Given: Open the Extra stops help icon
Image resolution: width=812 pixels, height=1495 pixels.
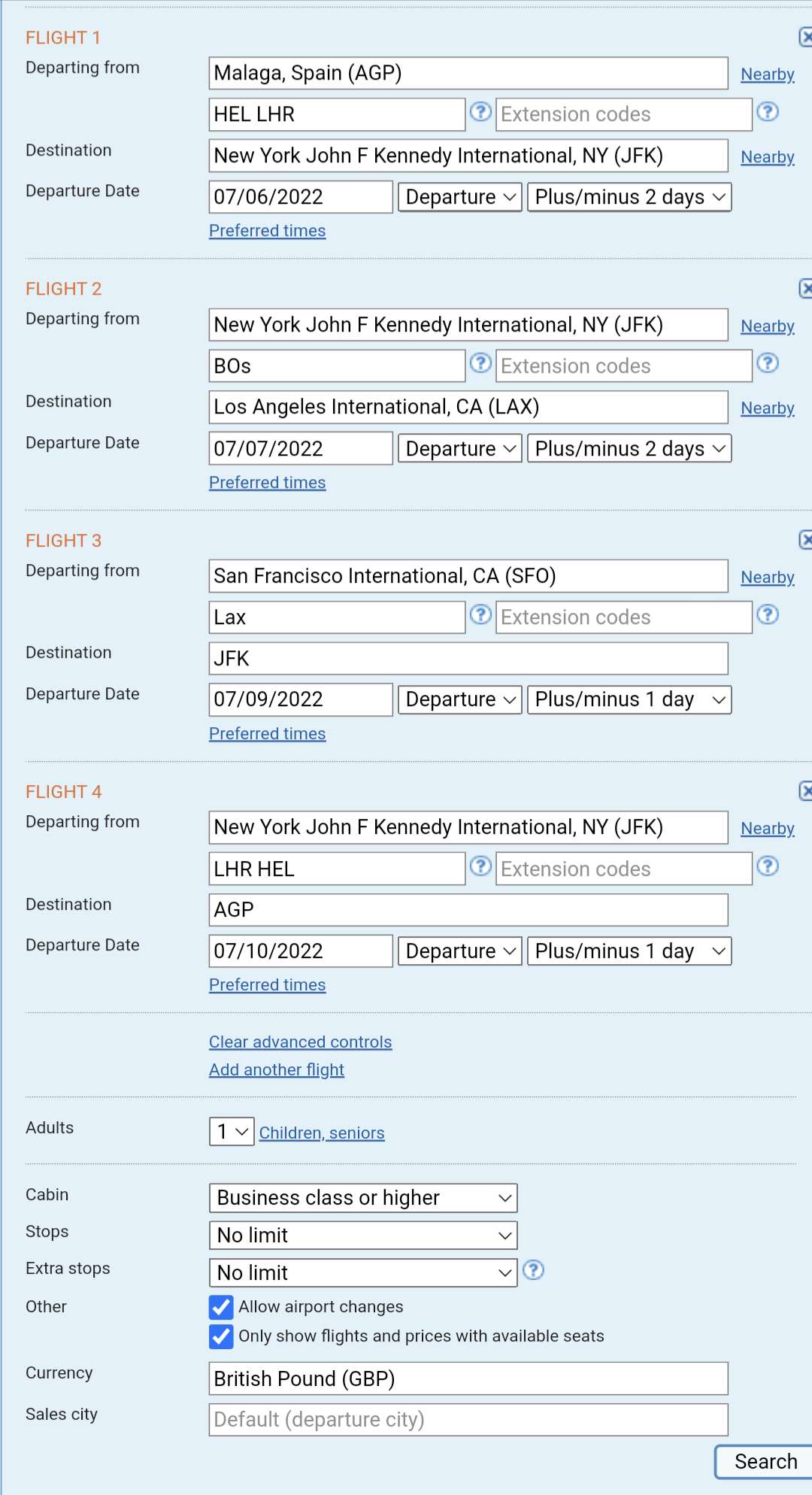Looking at the screenshot, I should [x=533, y=1270].
